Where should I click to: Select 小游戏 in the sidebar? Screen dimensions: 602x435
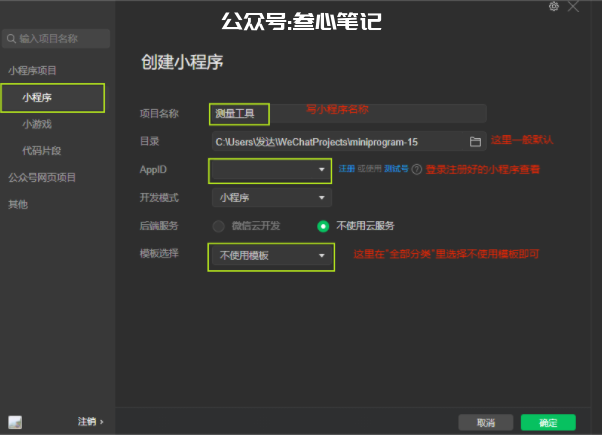coord(37,124)
